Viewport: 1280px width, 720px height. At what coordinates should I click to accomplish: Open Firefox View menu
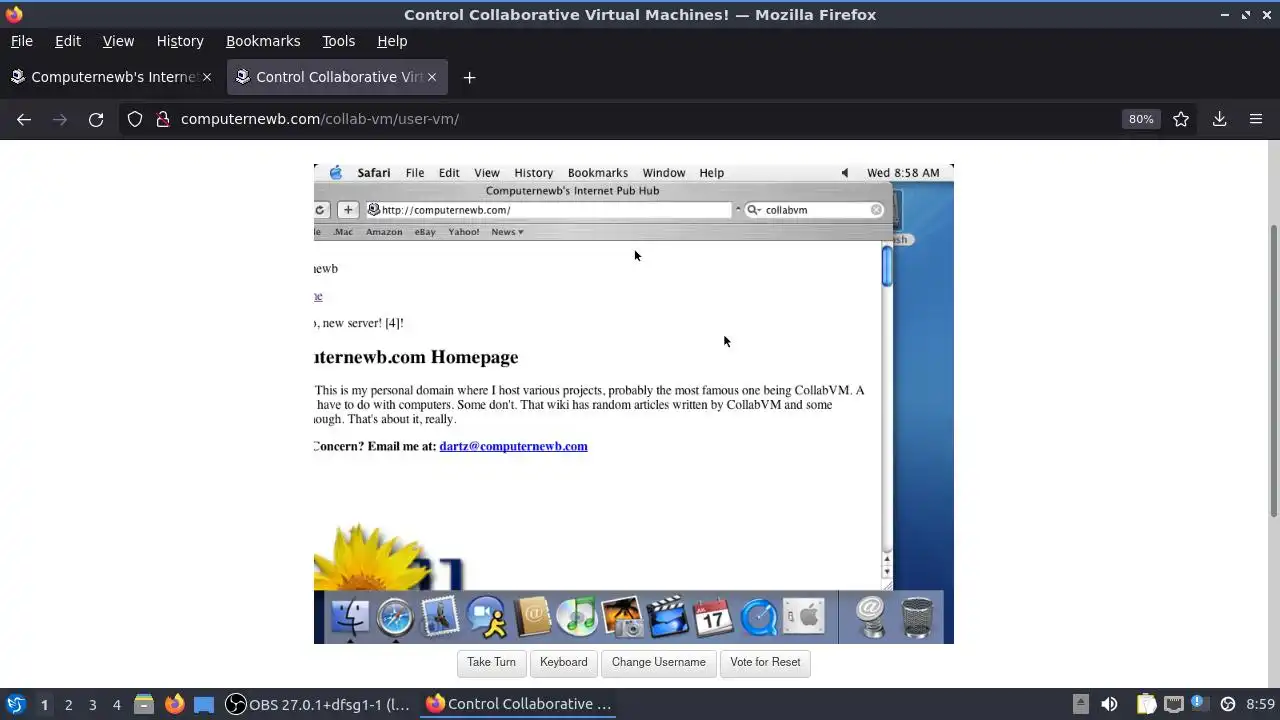coord(118,41)
